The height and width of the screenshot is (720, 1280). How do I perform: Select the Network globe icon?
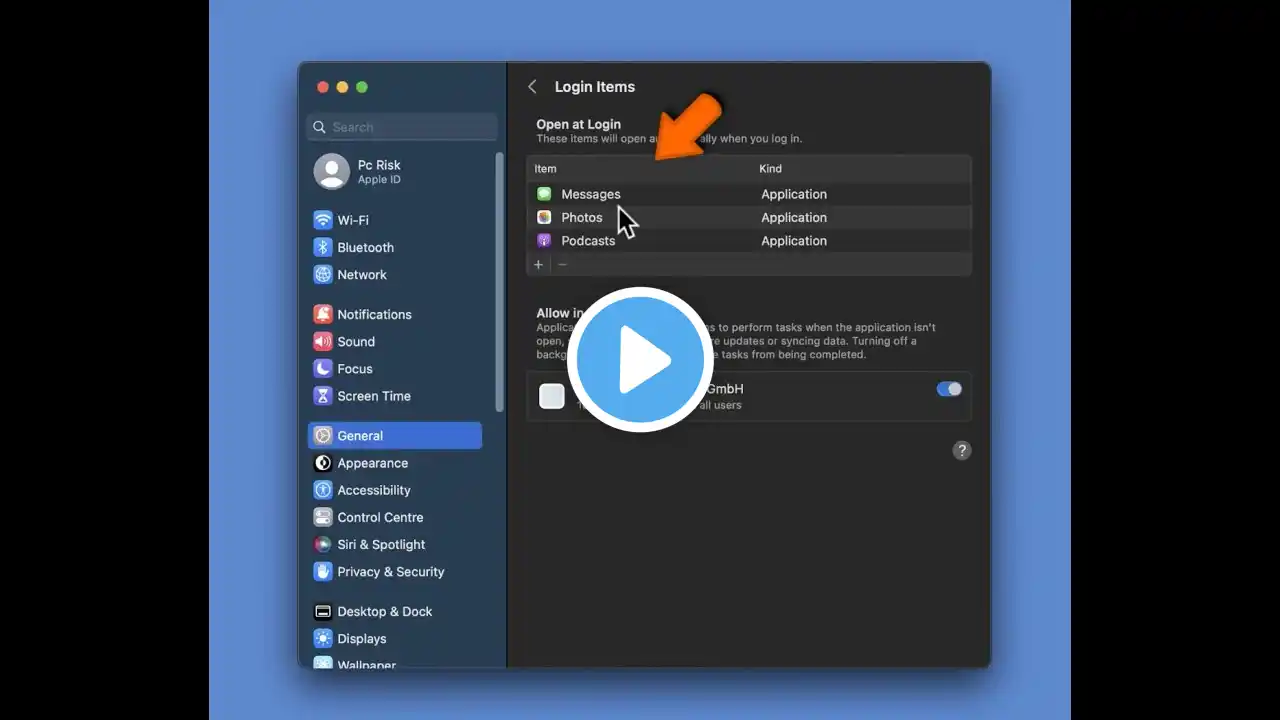pyautogui.click(x=323, y=274)
